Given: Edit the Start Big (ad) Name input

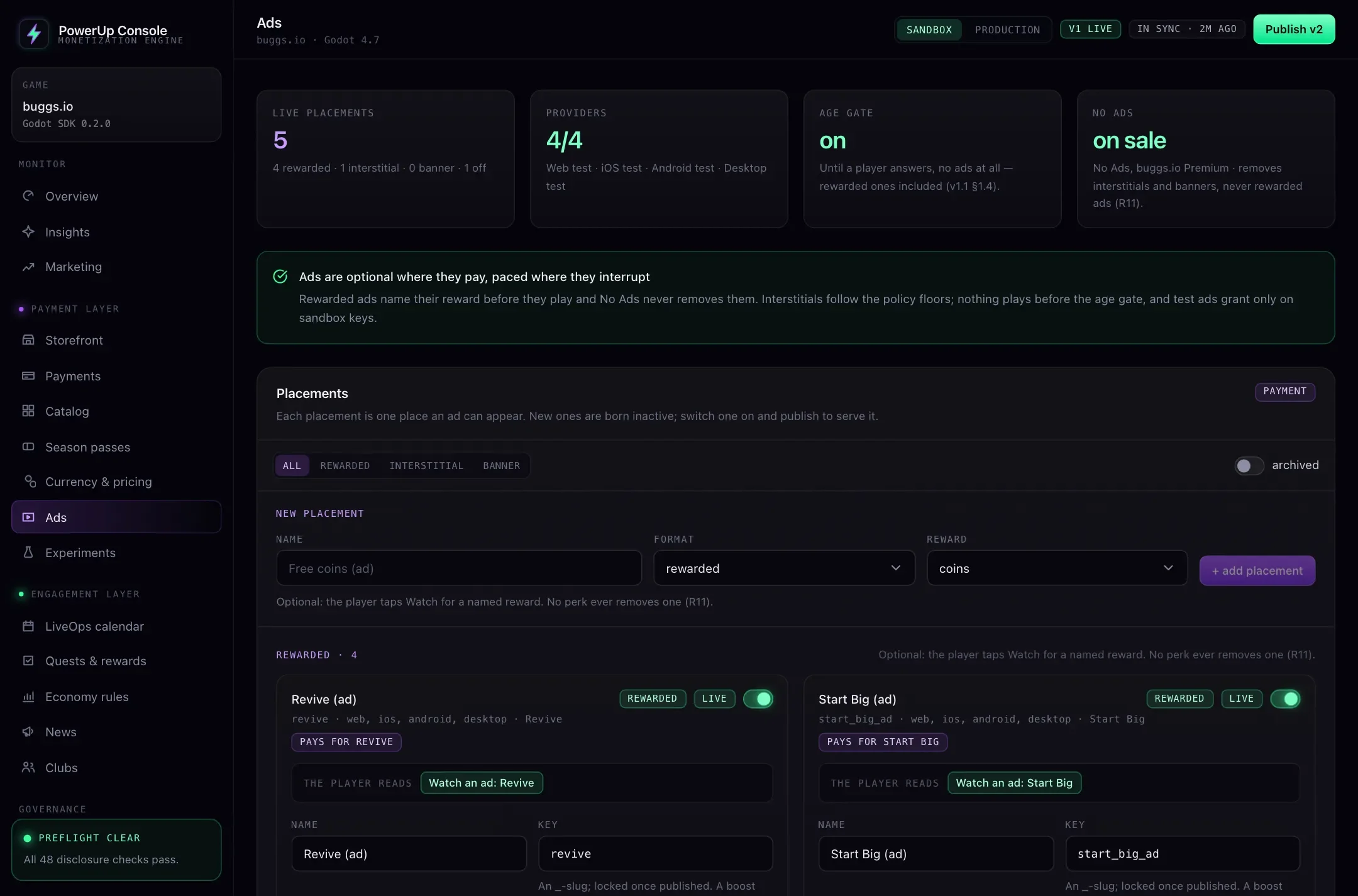Looking at the screenshot, I should point(936,854).
